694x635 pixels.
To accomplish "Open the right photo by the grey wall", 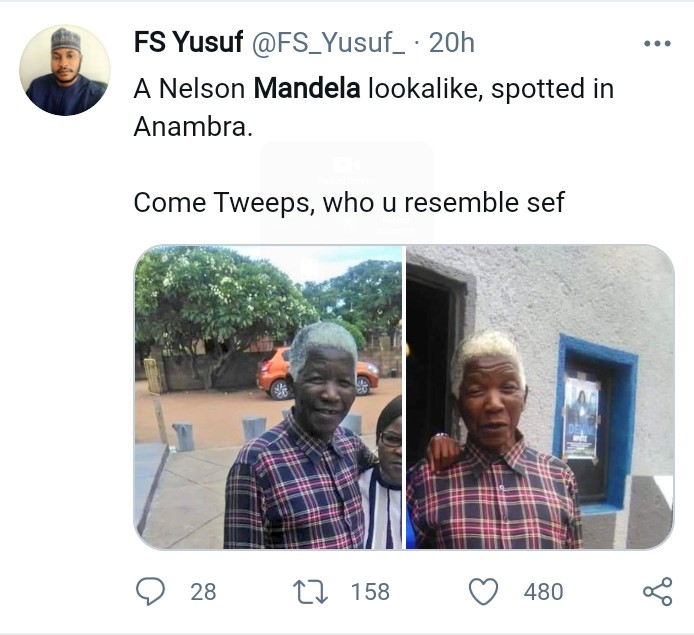I will tap(540, 397).
